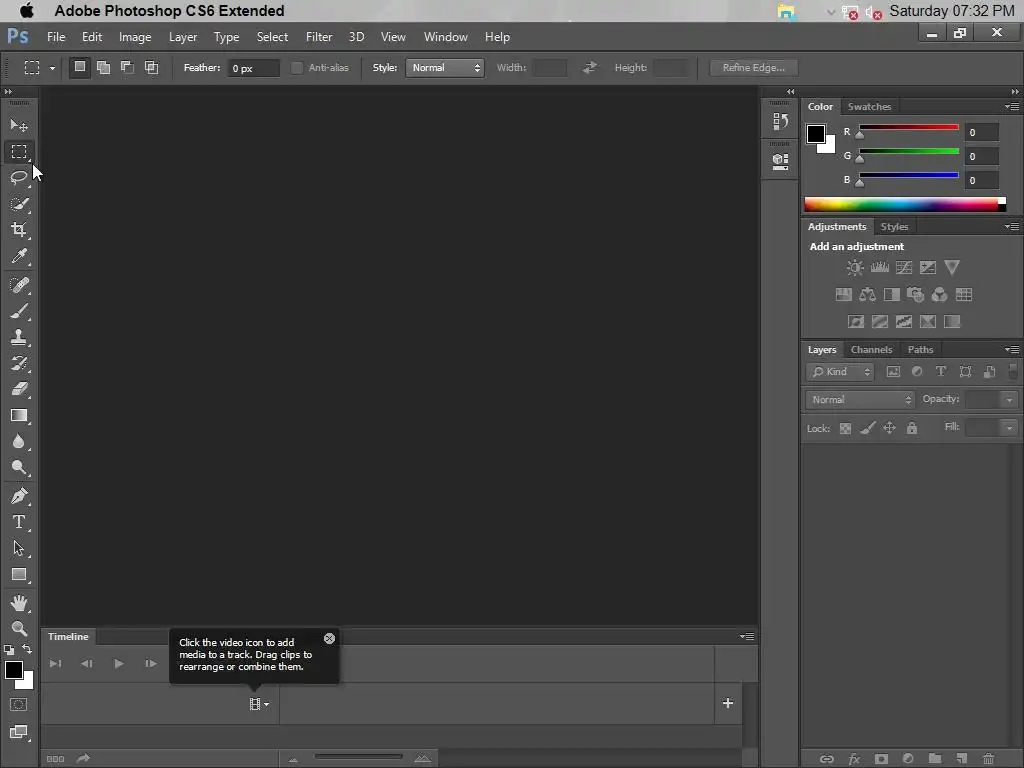Select the Hand tool
Image resolution: width=1024 pixels, height=768 pixels.
click(19, 603)
